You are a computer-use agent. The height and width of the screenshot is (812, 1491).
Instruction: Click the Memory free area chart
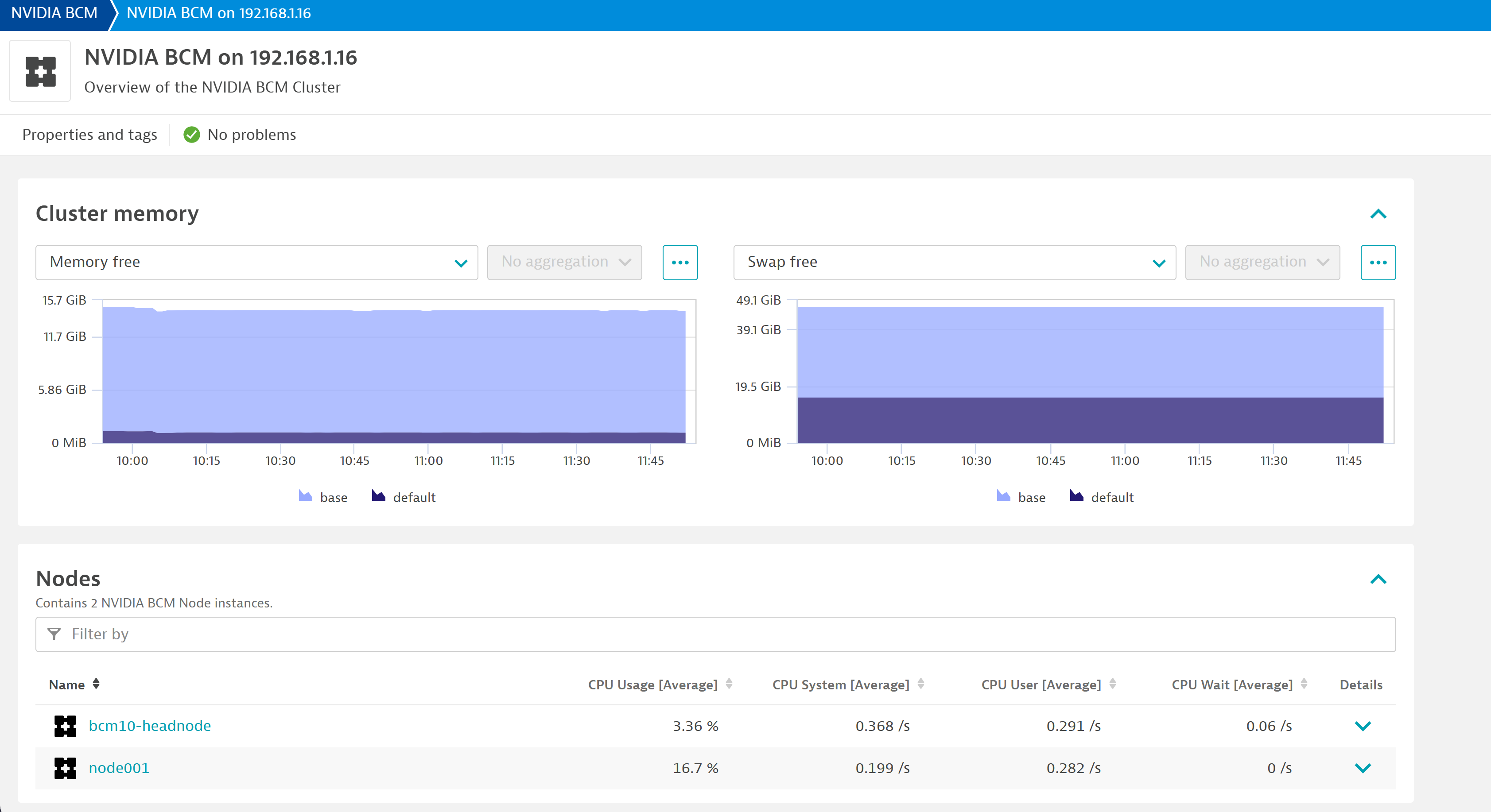(x=400, y=371)
